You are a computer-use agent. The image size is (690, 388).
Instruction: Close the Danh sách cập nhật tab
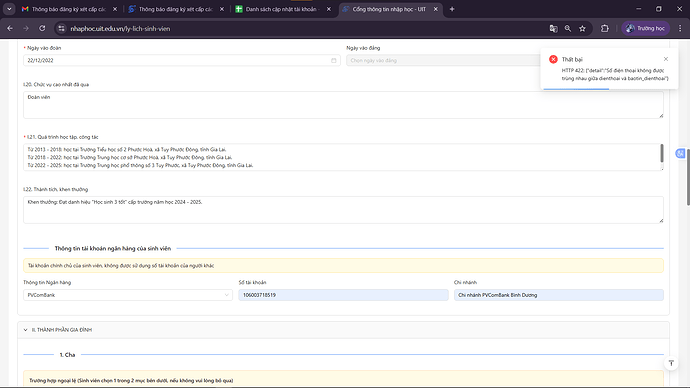(x=329, y=9)
